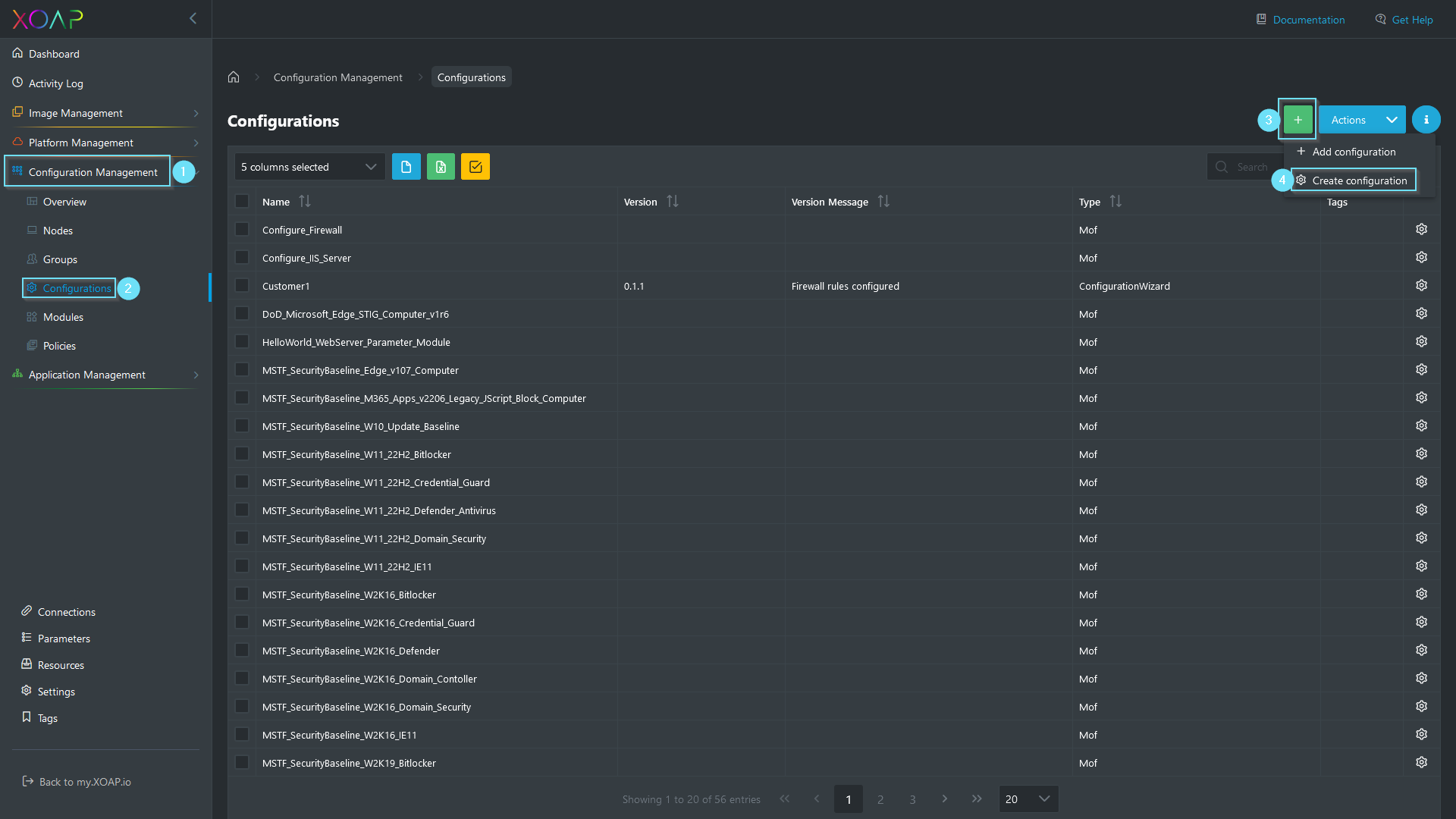Open the 5 columns selected dropdown
The width and height of the screenshot is (1456, 819).
pyautogui.click(x=309, y=167)
